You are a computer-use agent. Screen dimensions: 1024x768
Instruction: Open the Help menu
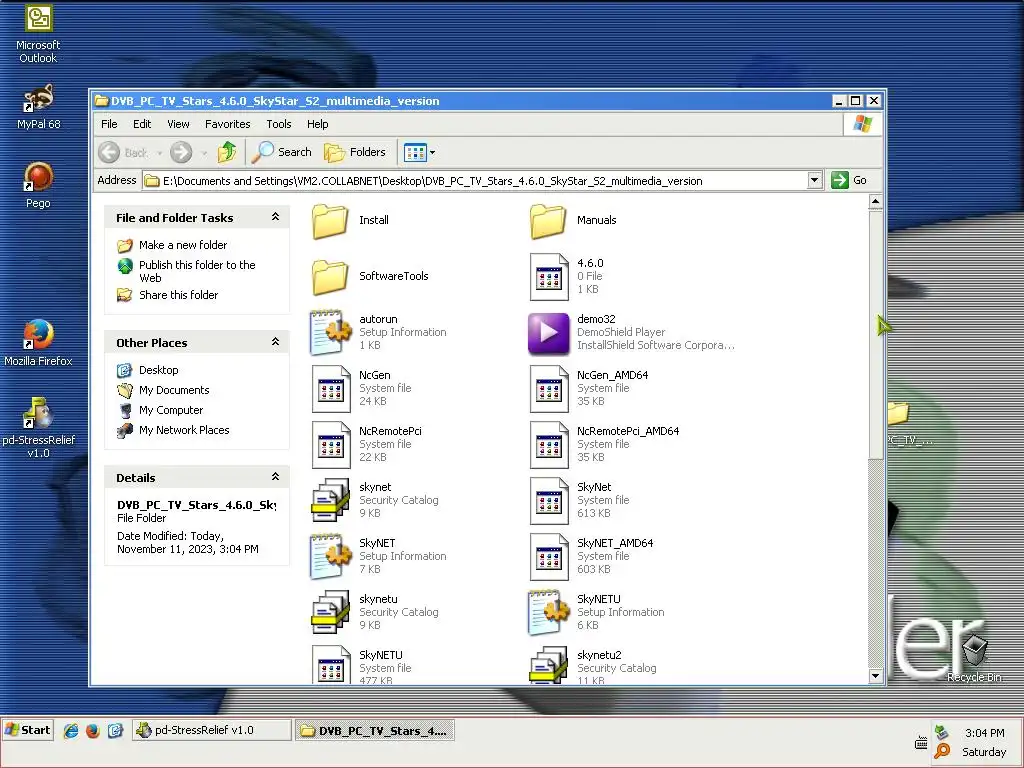coord(317,124)
